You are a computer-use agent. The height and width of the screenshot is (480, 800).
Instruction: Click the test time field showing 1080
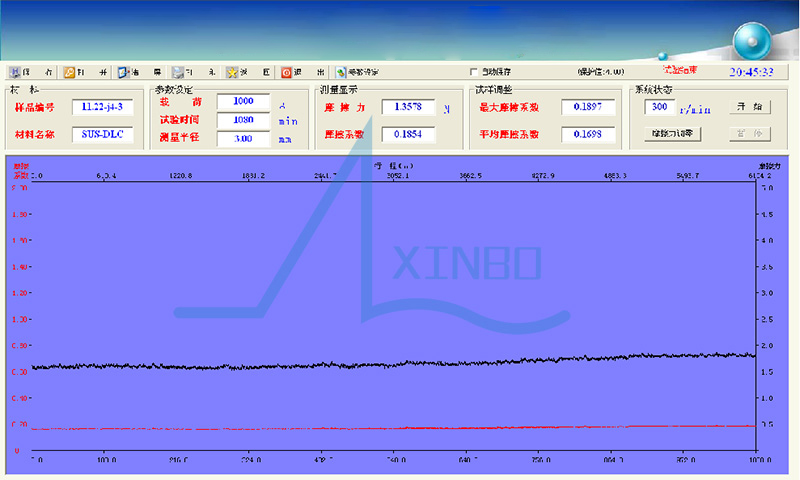(243, 120)
